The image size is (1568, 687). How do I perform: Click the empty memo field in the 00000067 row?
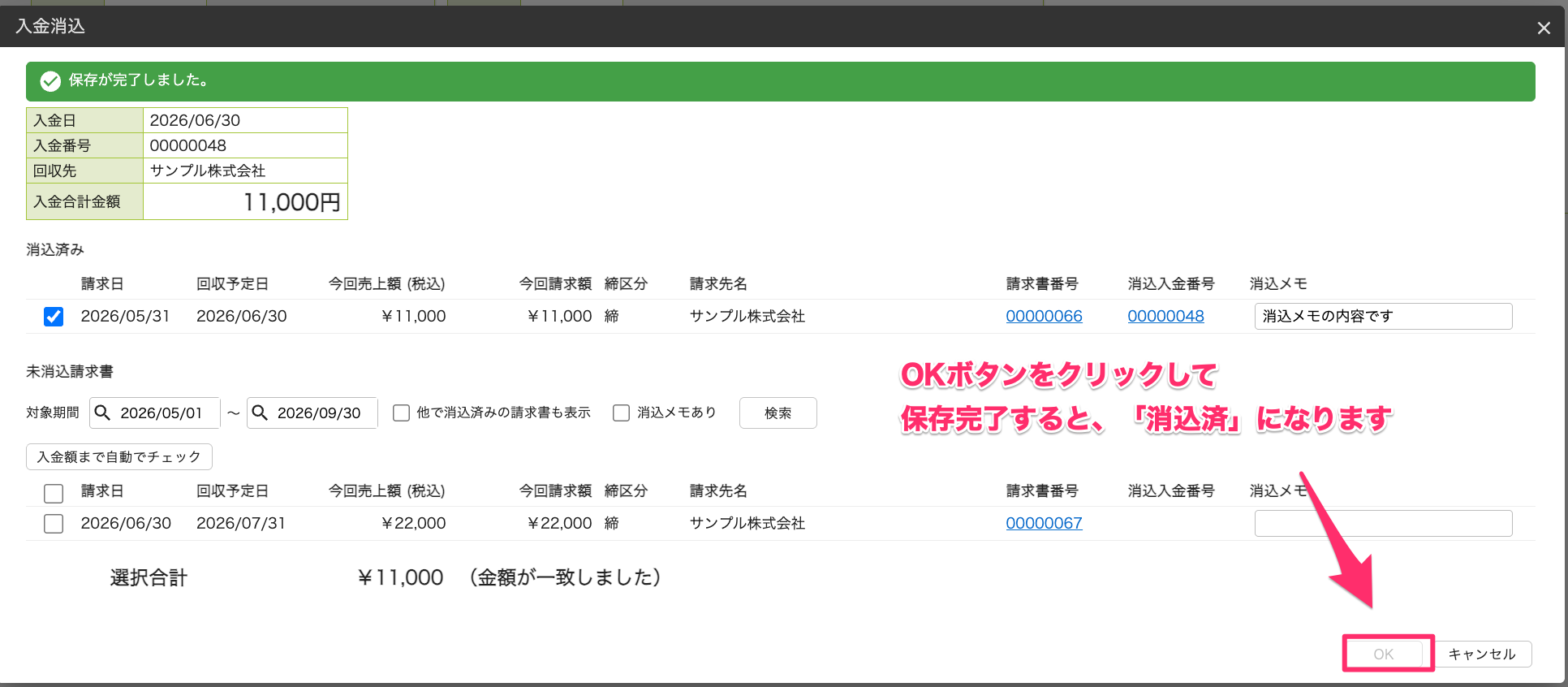coord(1383,523)
